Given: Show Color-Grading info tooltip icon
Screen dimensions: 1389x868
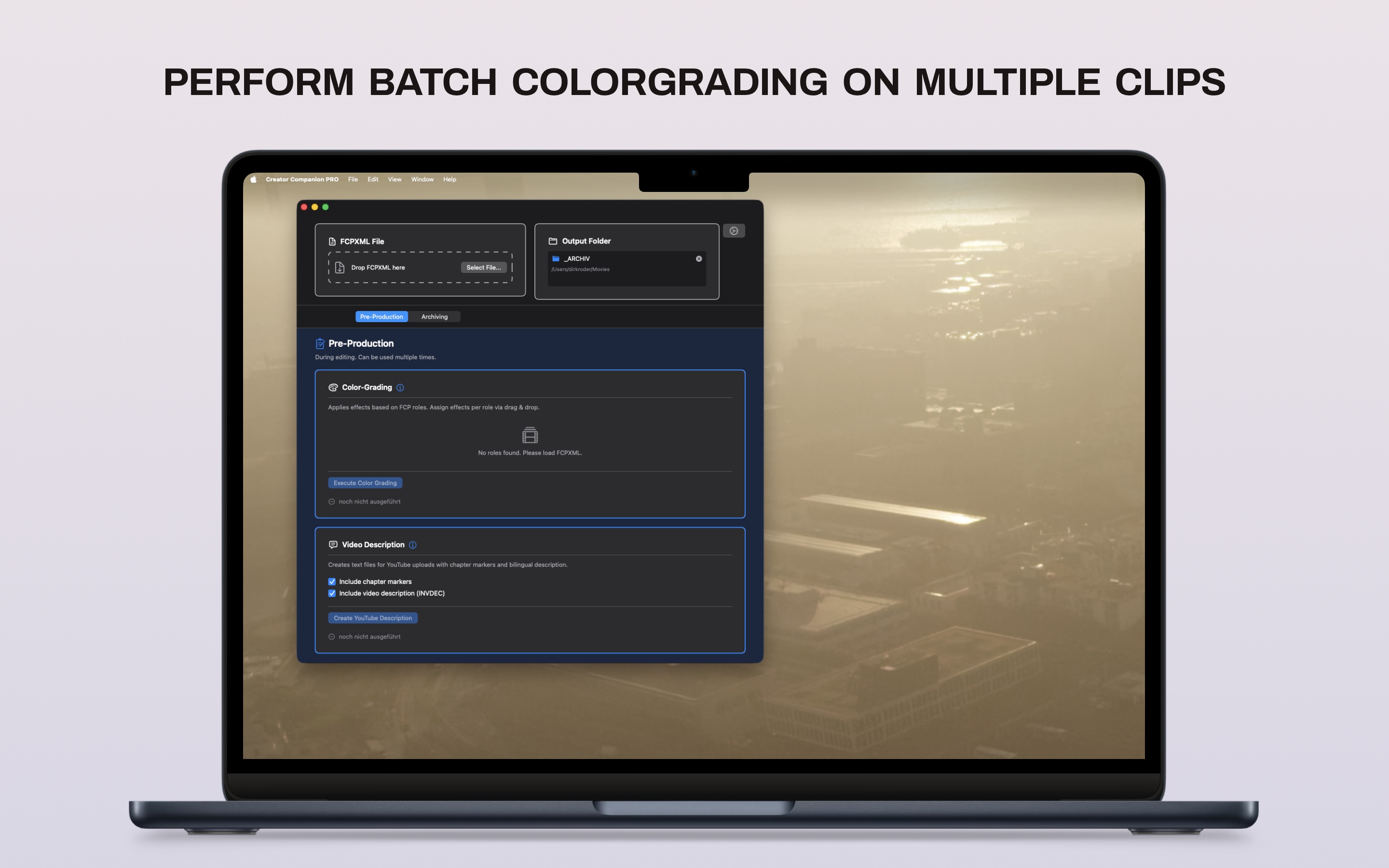Looking at the screenshot, I should pyautogui.click(x=401, y=388).
